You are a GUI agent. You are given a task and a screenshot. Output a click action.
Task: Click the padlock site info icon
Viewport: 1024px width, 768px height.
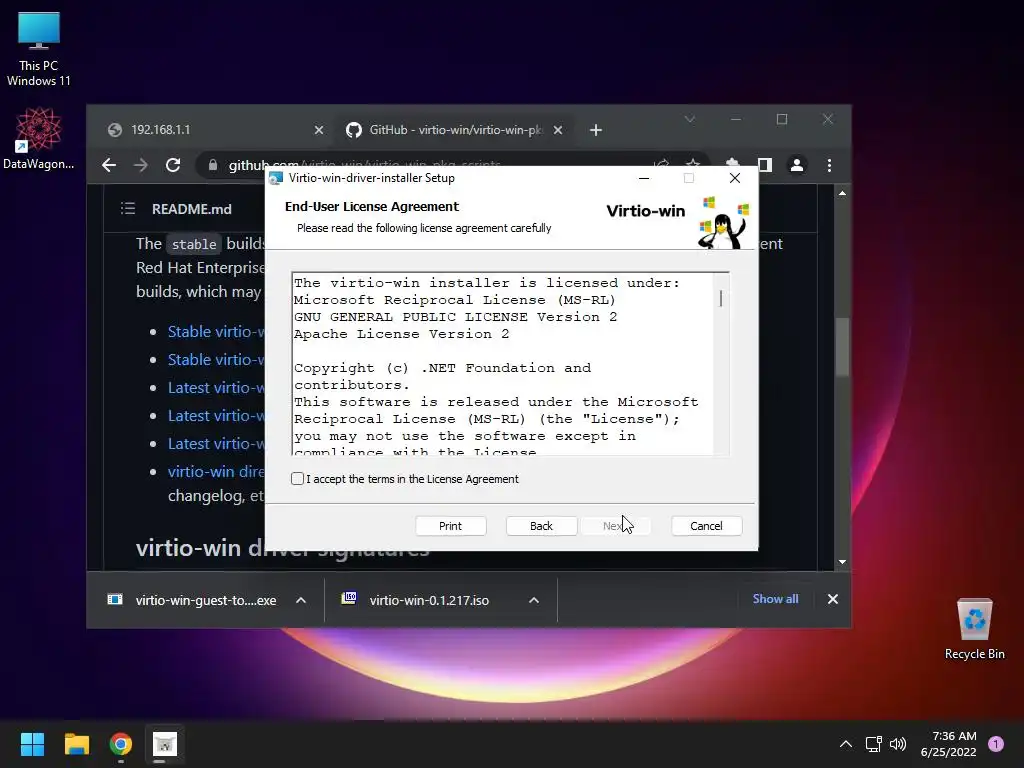(213, 165)
